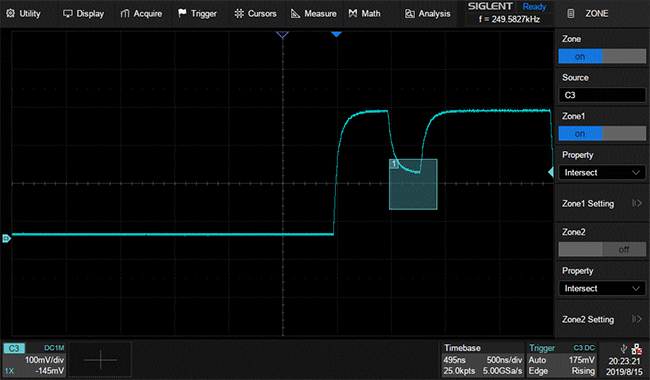Open the Math menu
Viewport: 650px width, 380px height.
point(364,14)
